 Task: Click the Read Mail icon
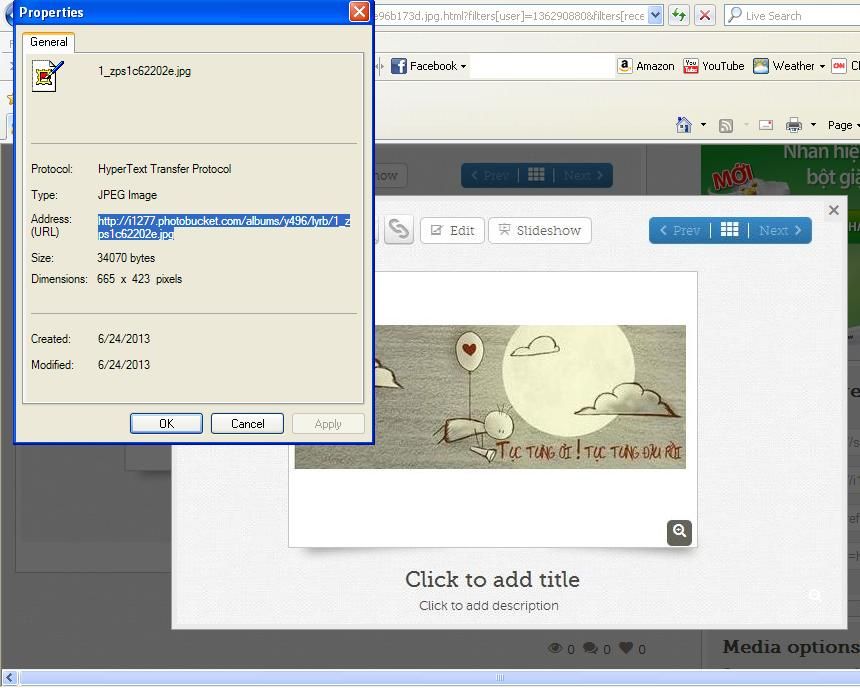click(766, 125)
